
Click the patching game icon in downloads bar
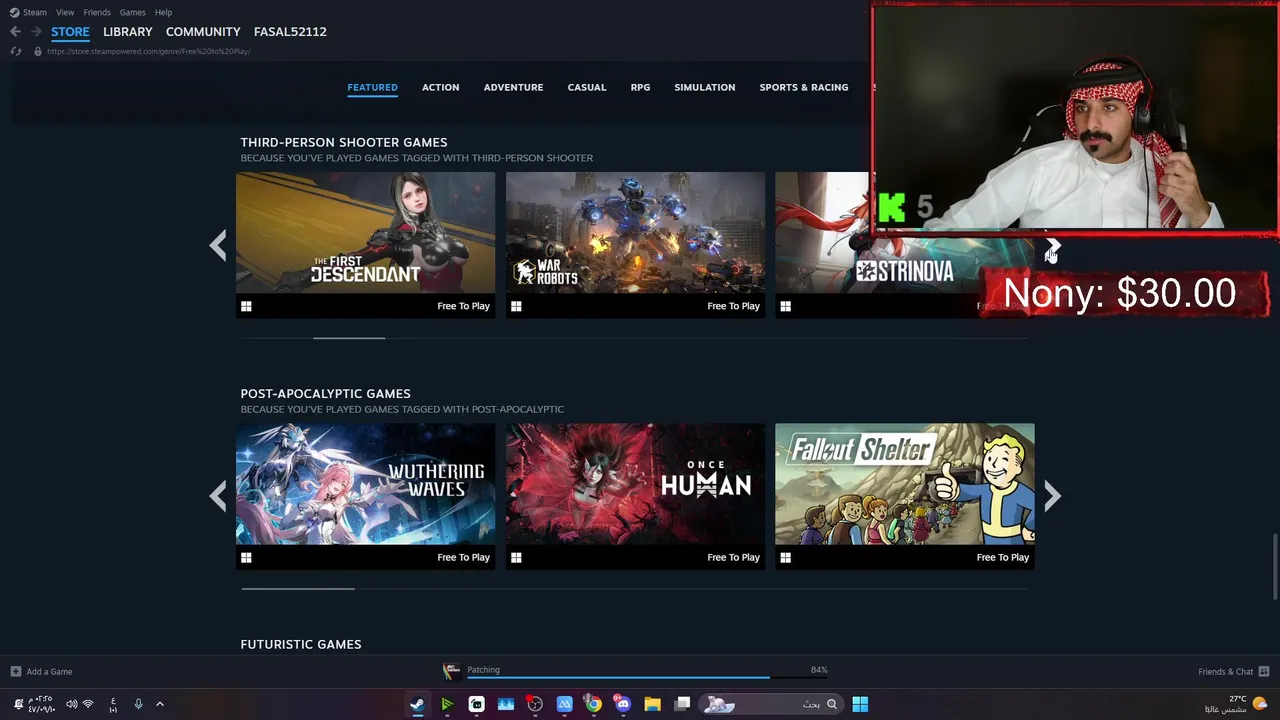pyautogui.click(x=452, y=671)
